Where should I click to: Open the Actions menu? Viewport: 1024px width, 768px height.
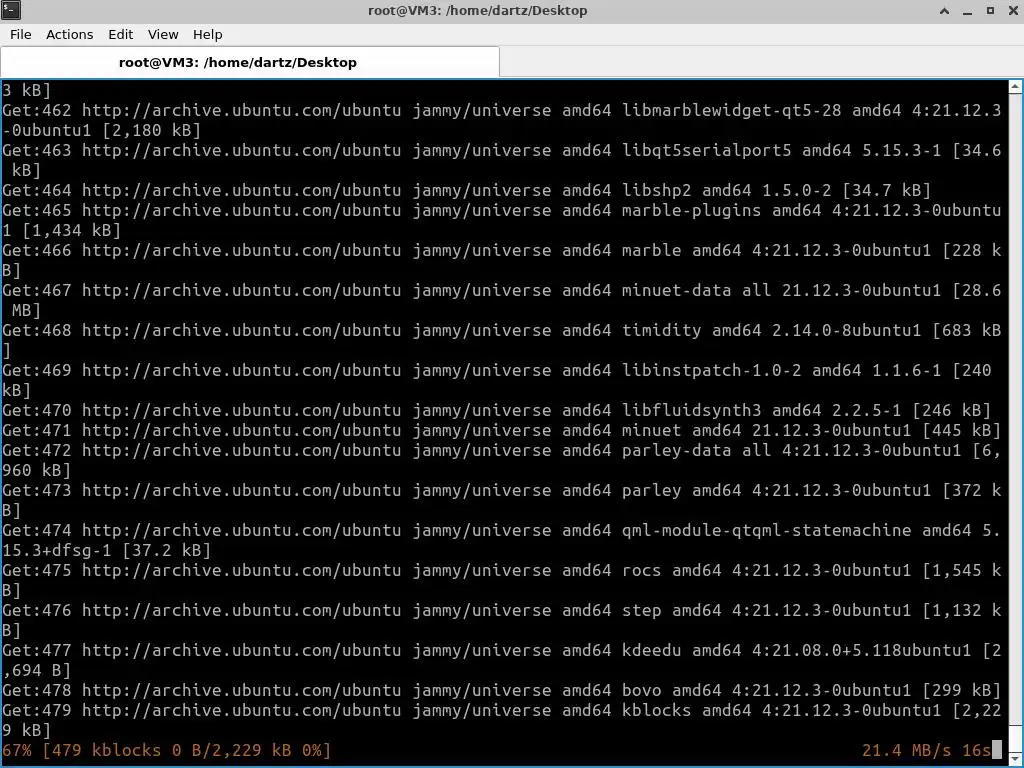point(69,35)
